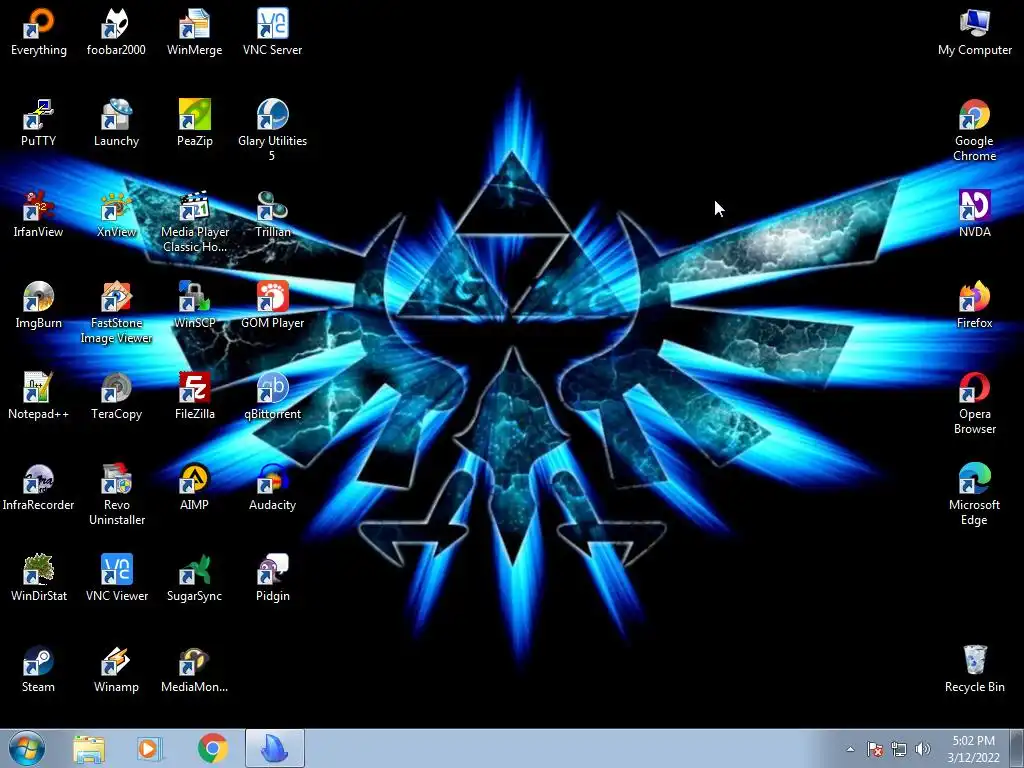Click the Show Desktop strip
Screen dimensions: 1024x768
click(1017, 749)
